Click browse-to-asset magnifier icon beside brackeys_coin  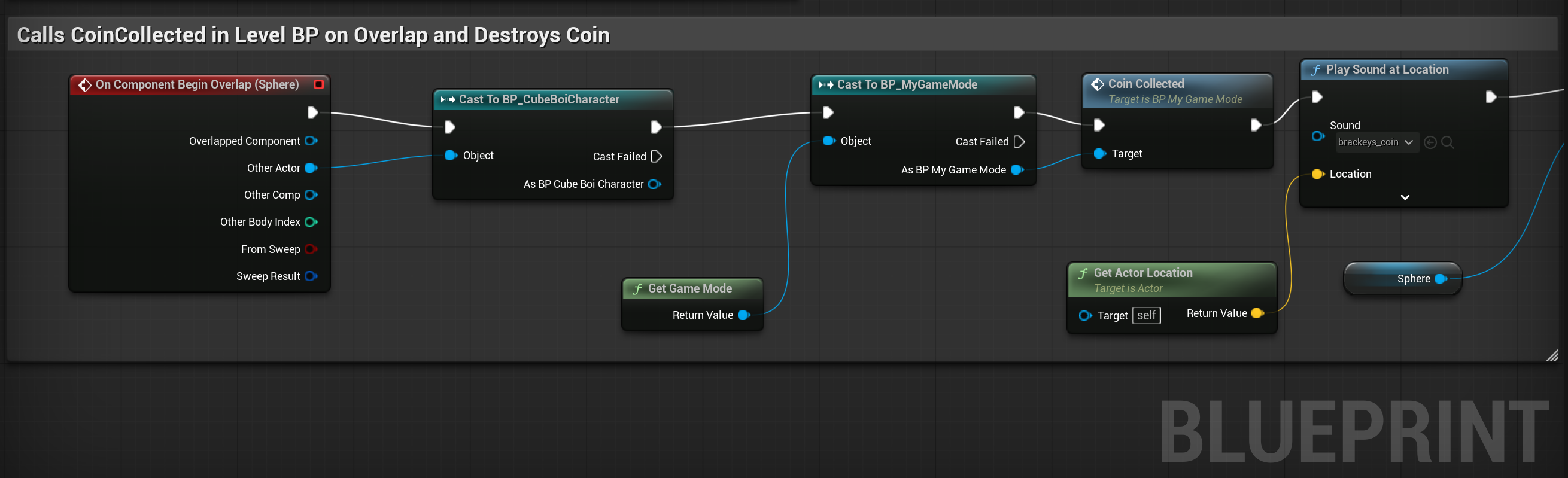(1448, 142)
